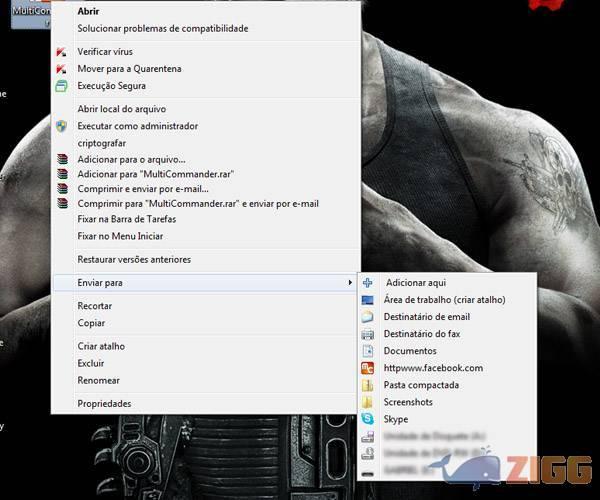The width and height of the screenshot is (600, 500).
Task: Click the Documentos icon in the submenu
Action: tap(367, 351)
